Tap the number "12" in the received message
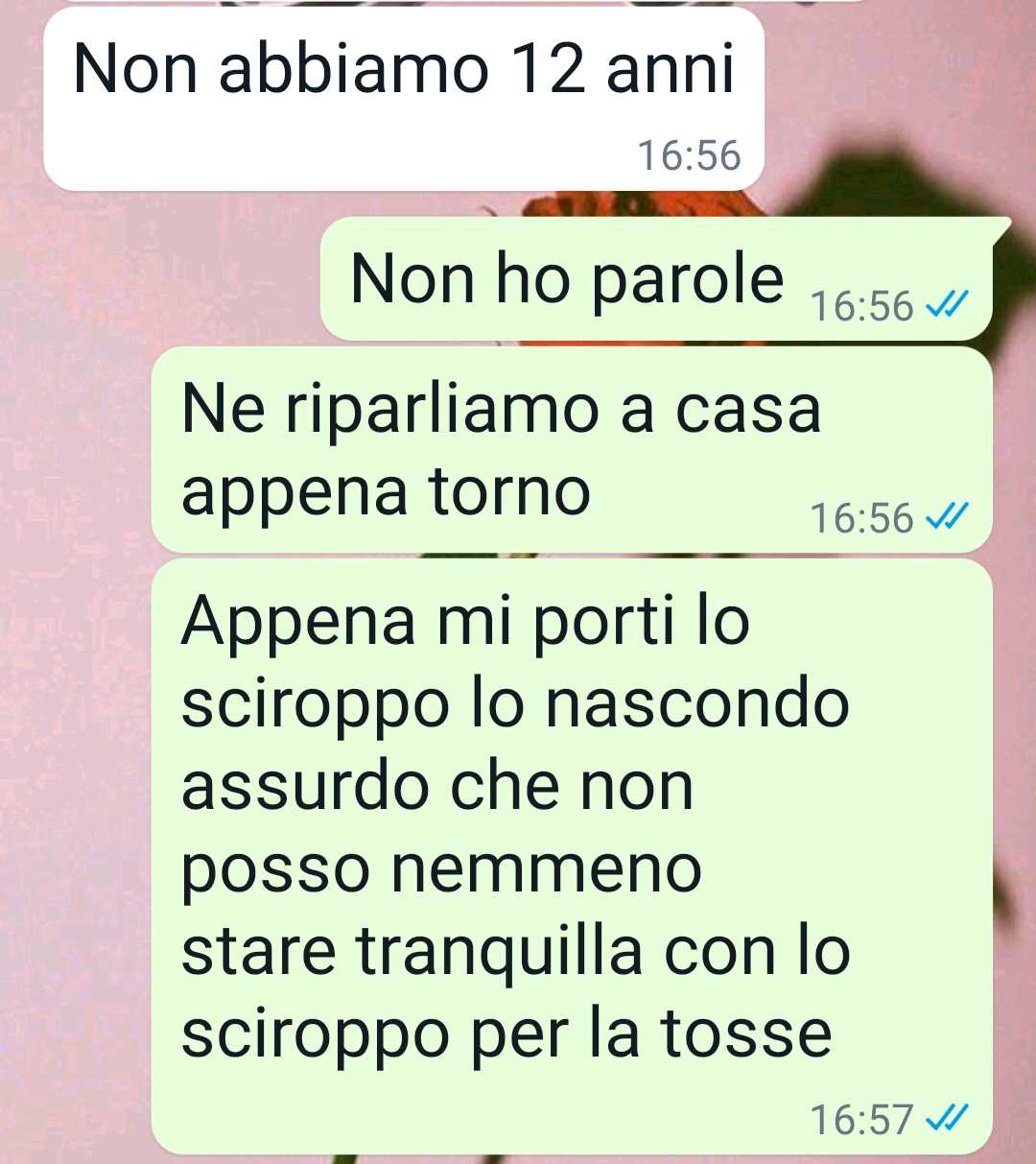 coord(548,69)
